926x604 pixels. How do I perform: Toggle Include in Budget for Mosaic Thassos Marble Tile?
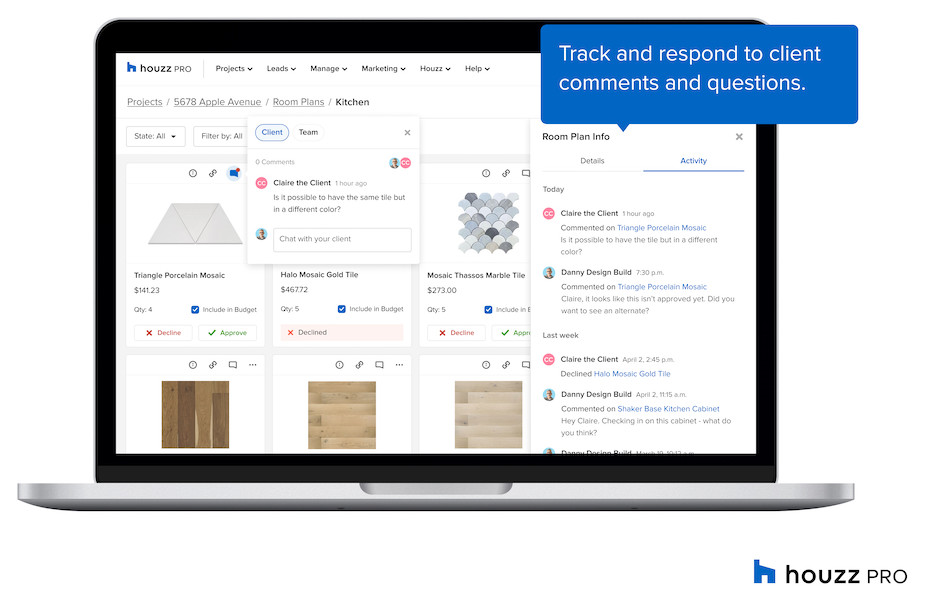pyautogui.click(x=488, y=309)
